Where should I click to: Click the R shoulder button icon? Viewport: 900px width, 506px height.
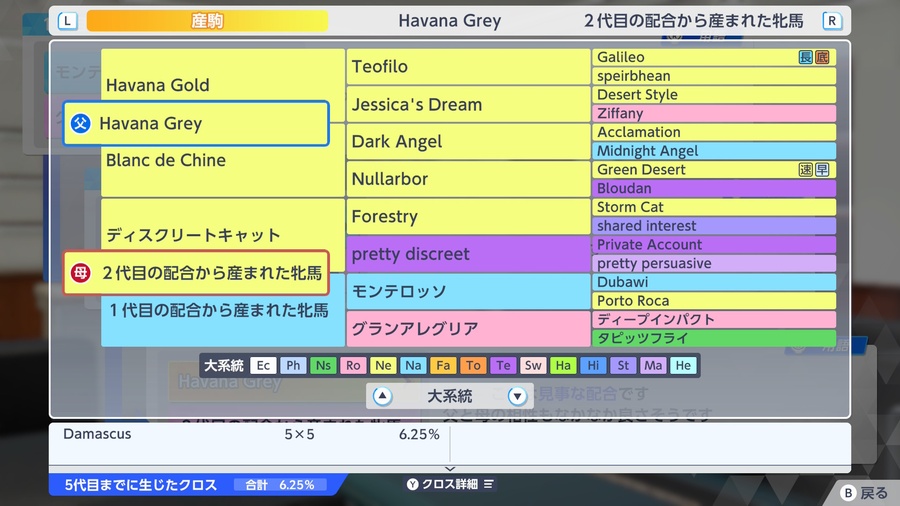(832, 21)
